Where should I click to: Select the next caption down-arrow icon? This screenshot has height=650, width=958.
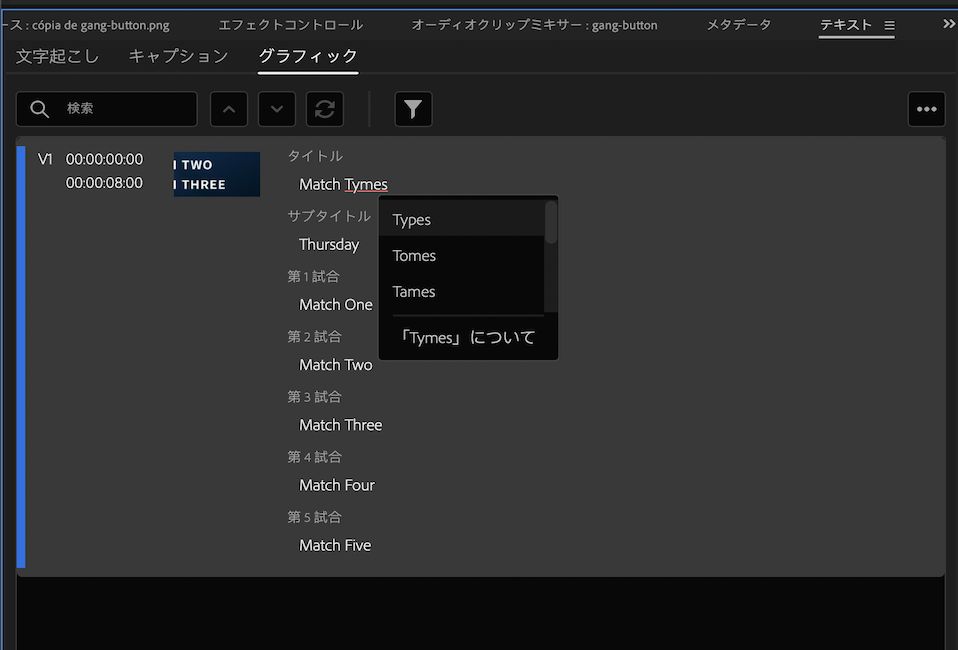tap(276, 109)
